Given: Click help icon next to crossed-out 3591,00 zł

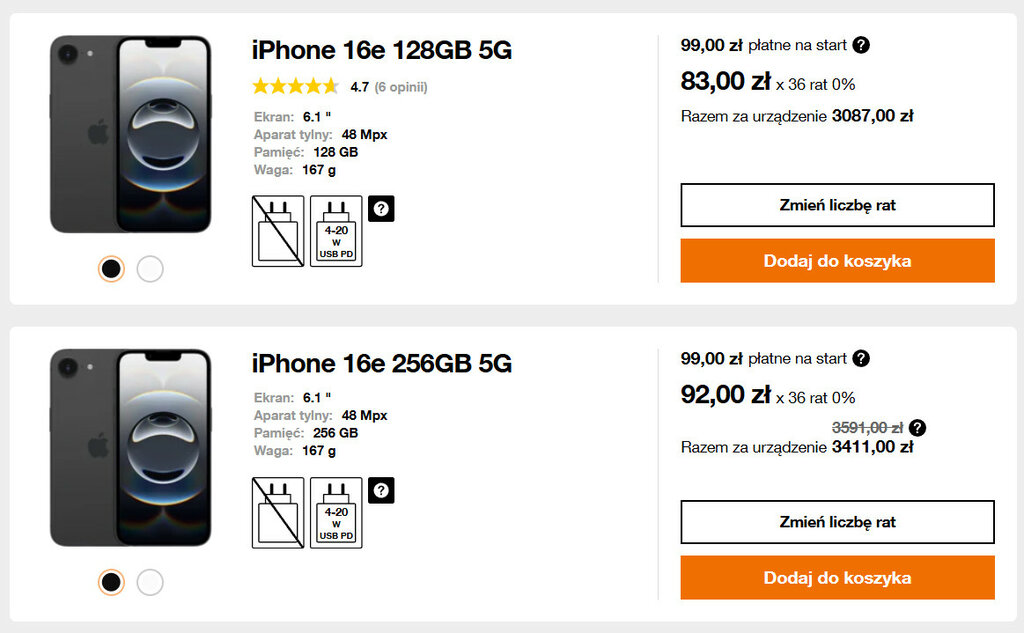Looking at the screenshot, I should coord(917,428).
